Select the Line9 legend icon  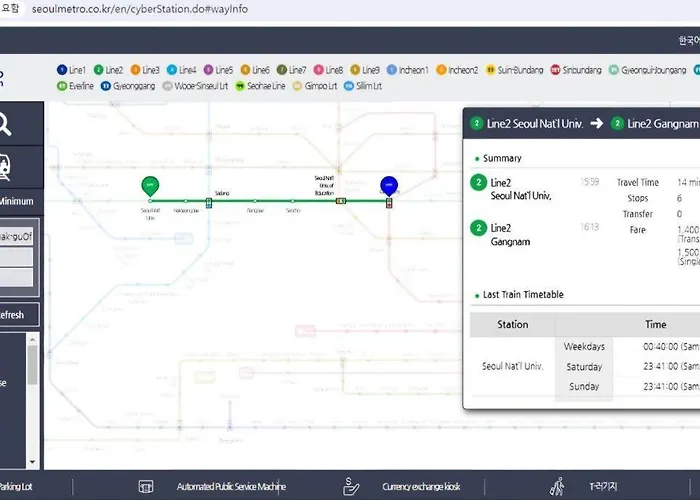(355, 70)
